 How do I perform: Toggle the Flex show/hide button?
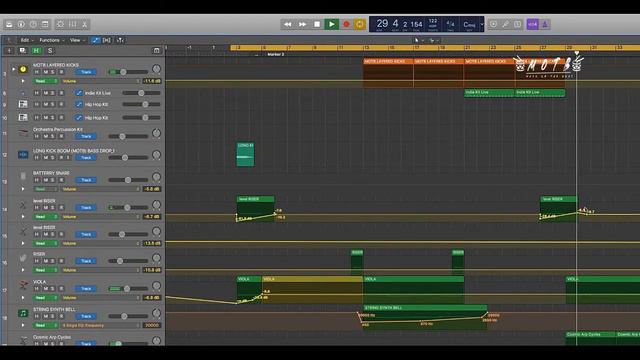click(107, 40)
